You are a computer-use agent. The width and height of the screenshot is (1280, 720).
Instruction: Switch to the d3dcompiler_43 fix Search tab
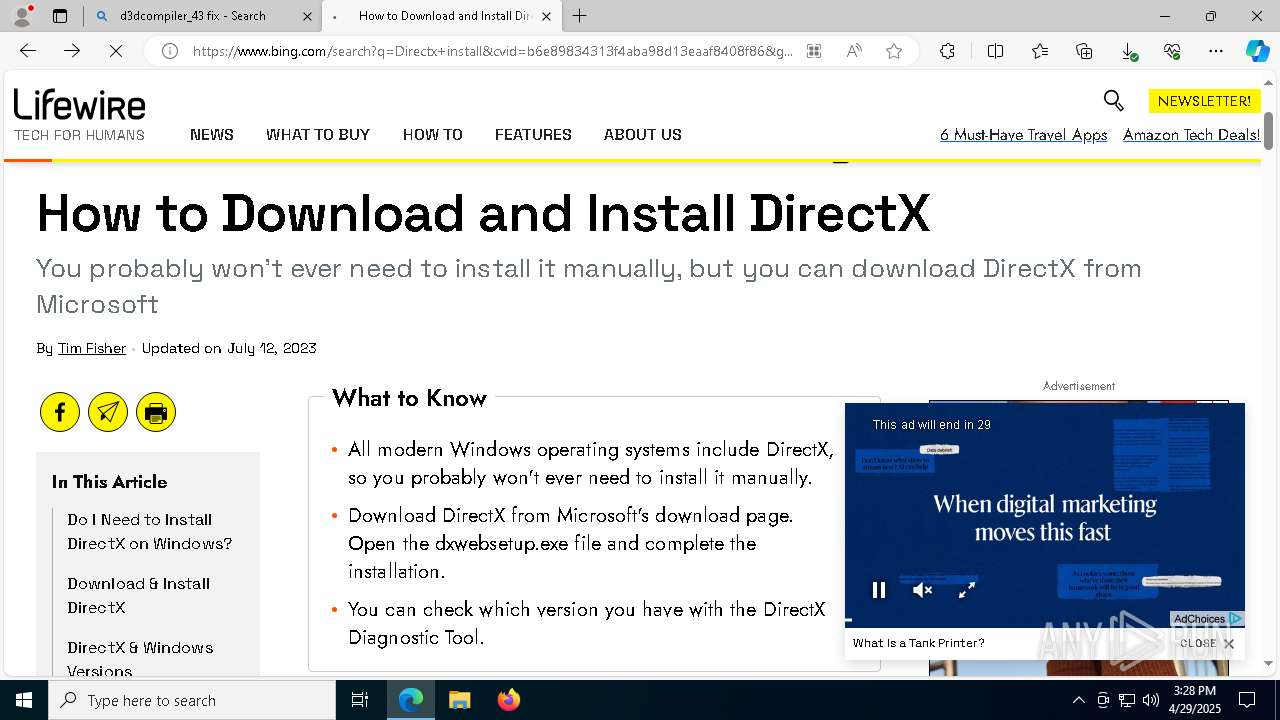coord(192,16)
